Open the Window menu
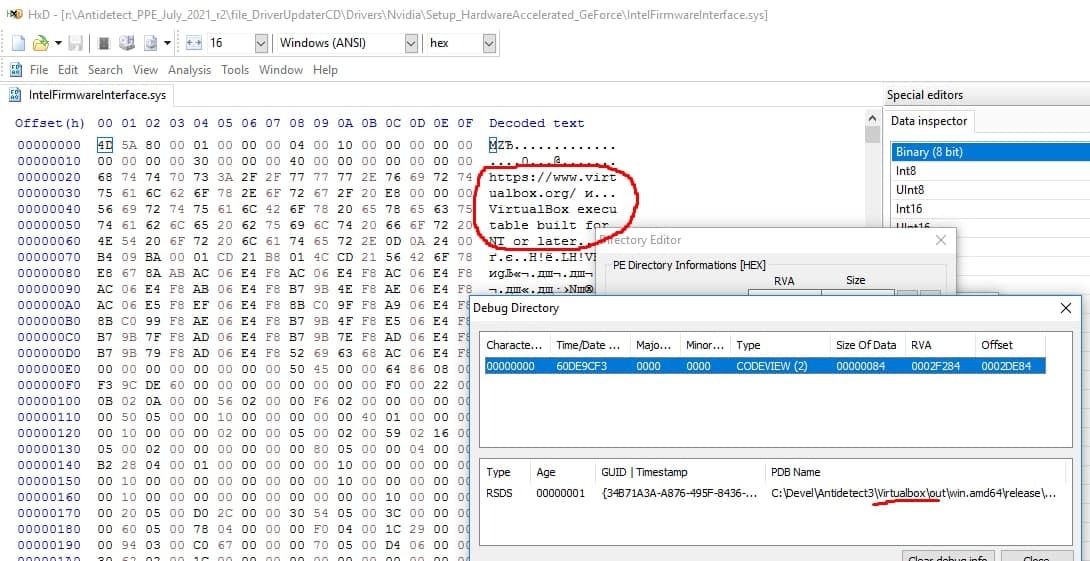The width and height of the screenshot is (1090, 561). 281,70
